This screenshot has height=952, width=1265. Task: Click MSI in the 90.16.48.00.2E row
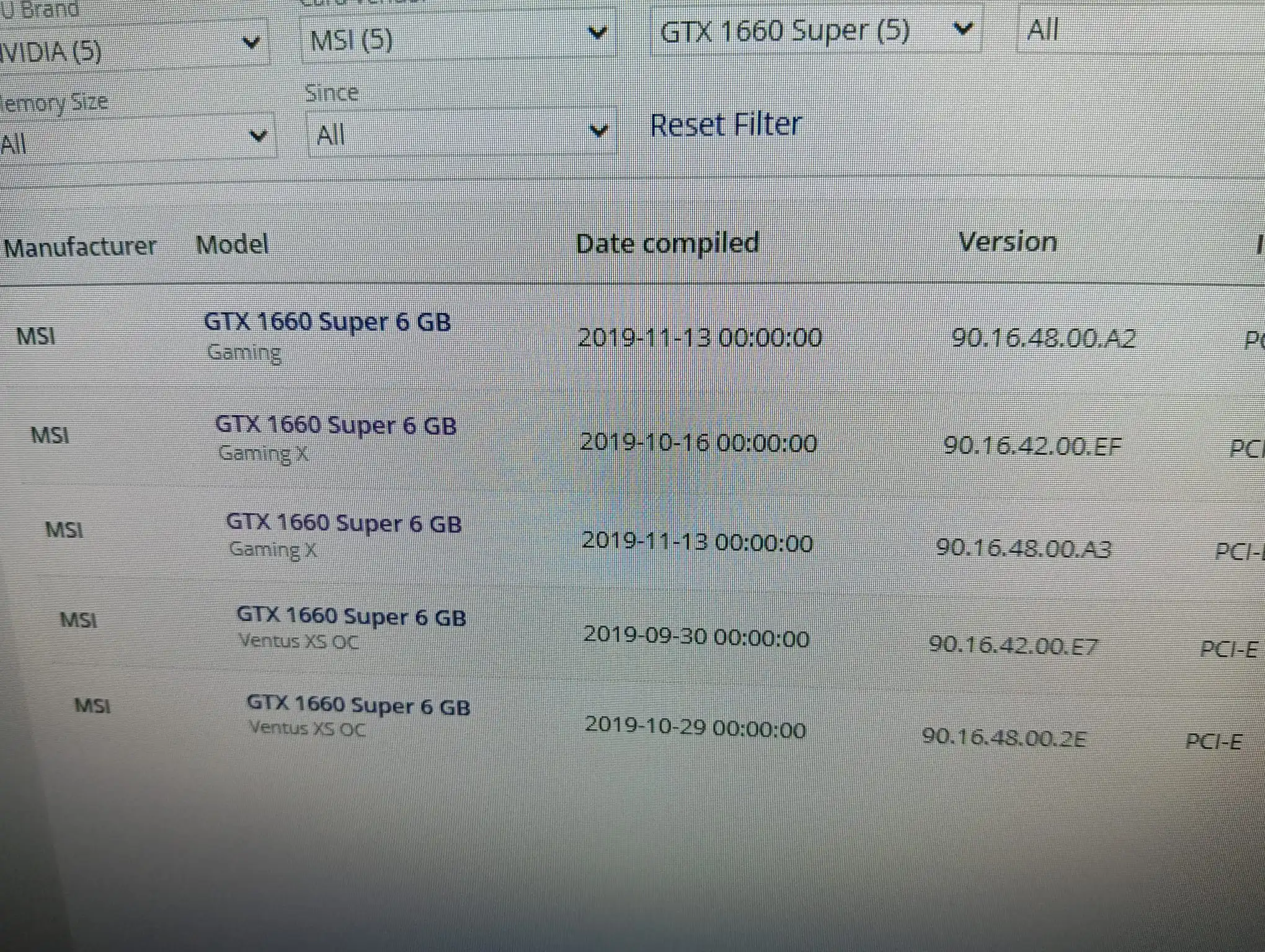[93, 705]
